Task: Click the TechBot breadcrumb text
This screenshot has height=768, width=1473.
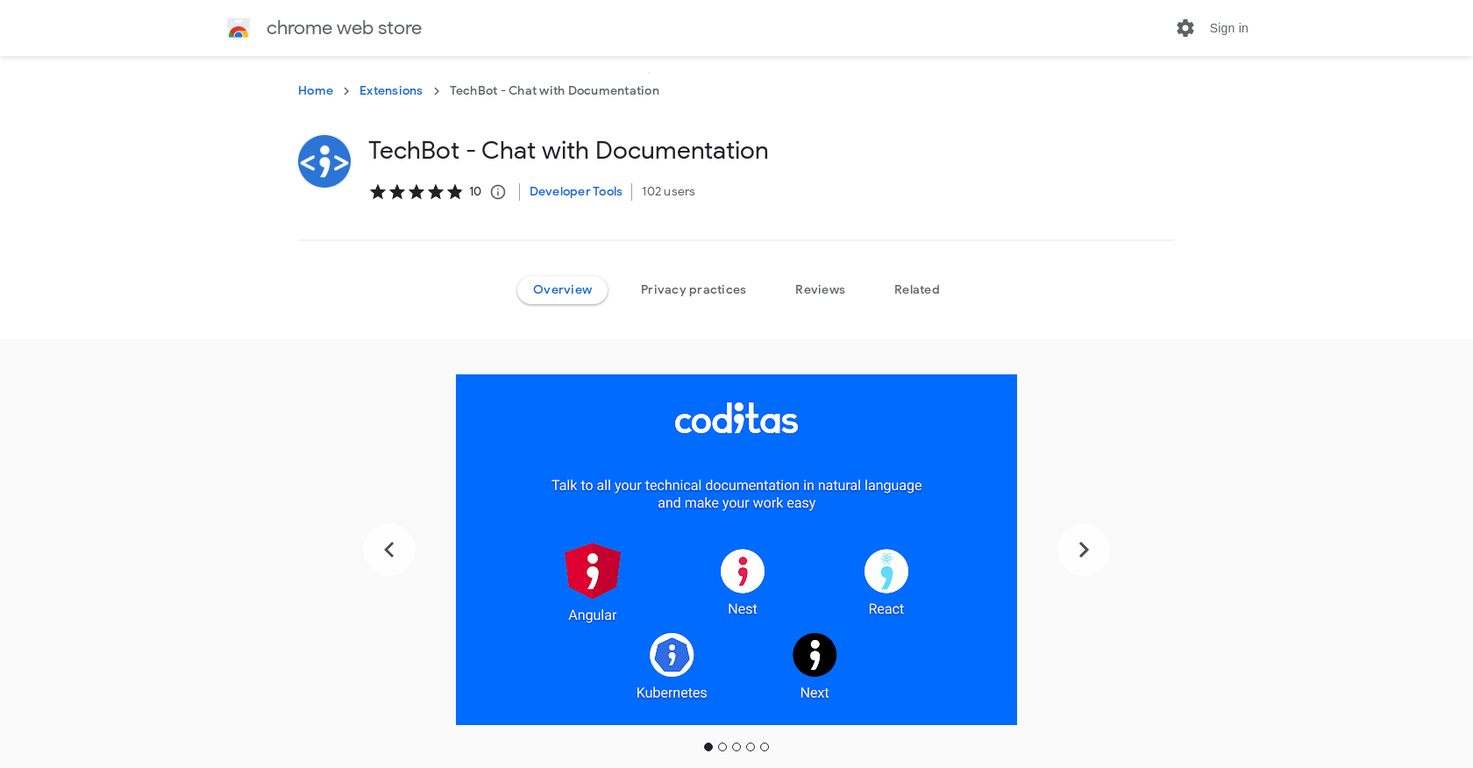Action: click(x=554, y=91)
